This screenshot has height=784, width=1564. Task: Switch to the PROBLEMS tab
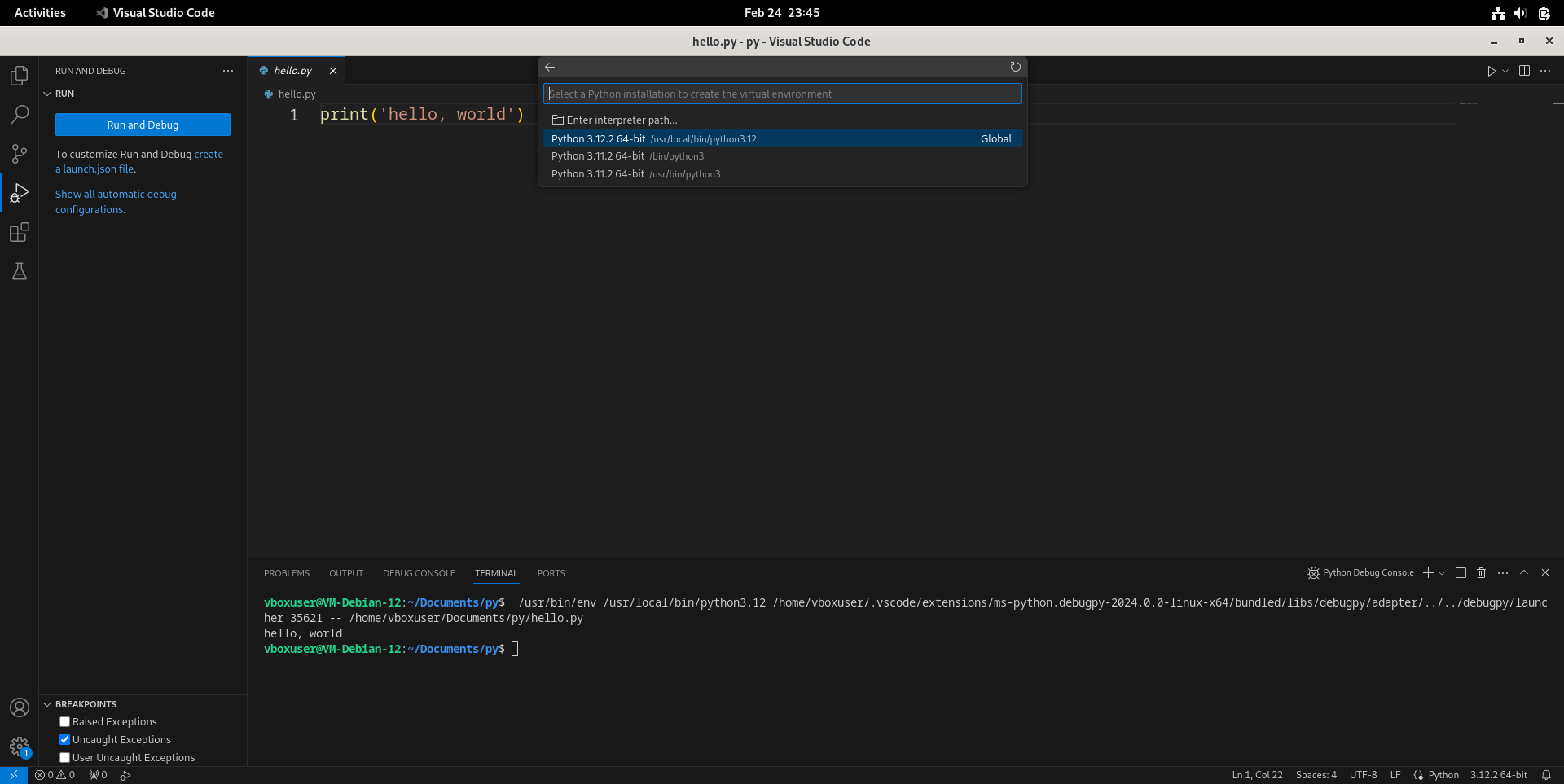coord(287,573)
